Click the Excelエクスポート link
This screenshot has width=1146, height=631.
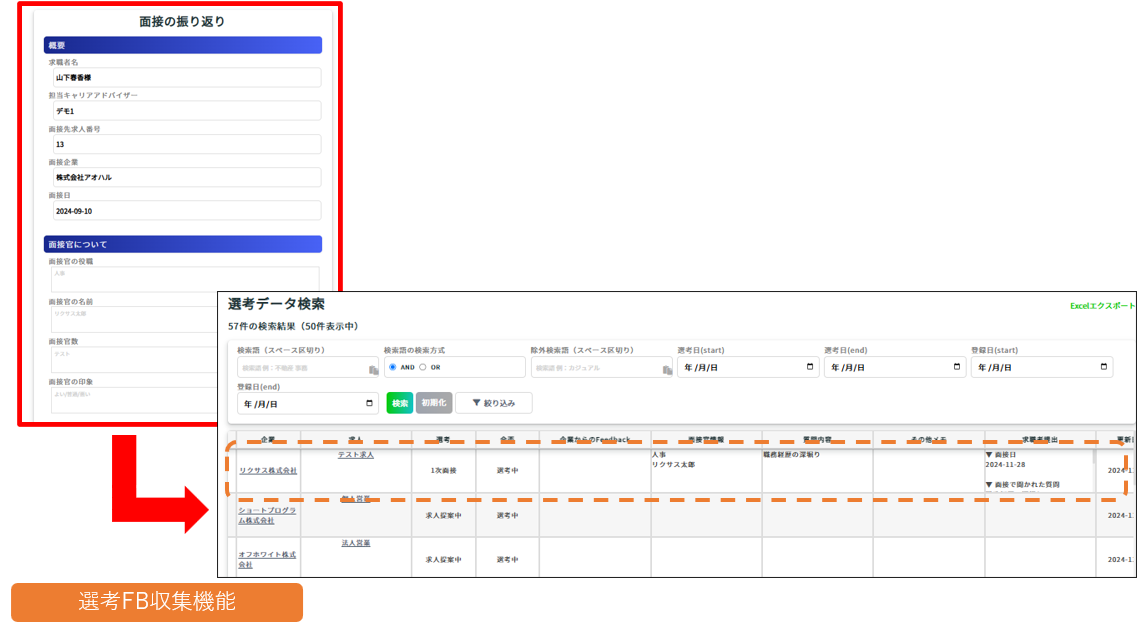tap(1102, 306)
